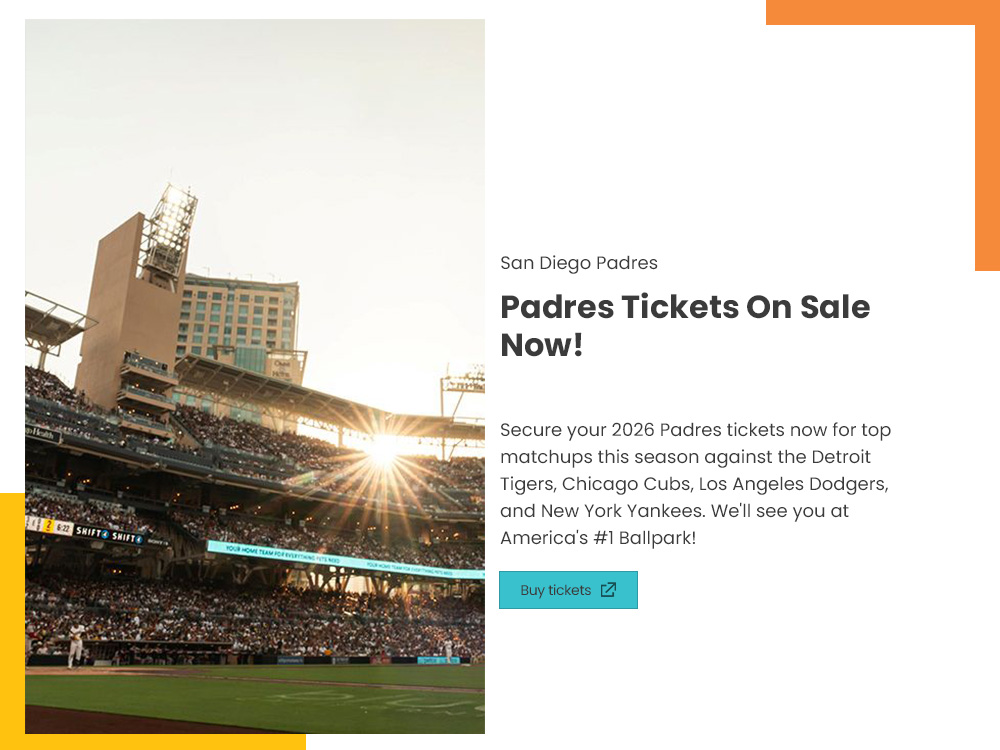This screenshot has width=1000, height=750.
Task: Click the tall hotel building in the photo
Action: tap(240, 315)
